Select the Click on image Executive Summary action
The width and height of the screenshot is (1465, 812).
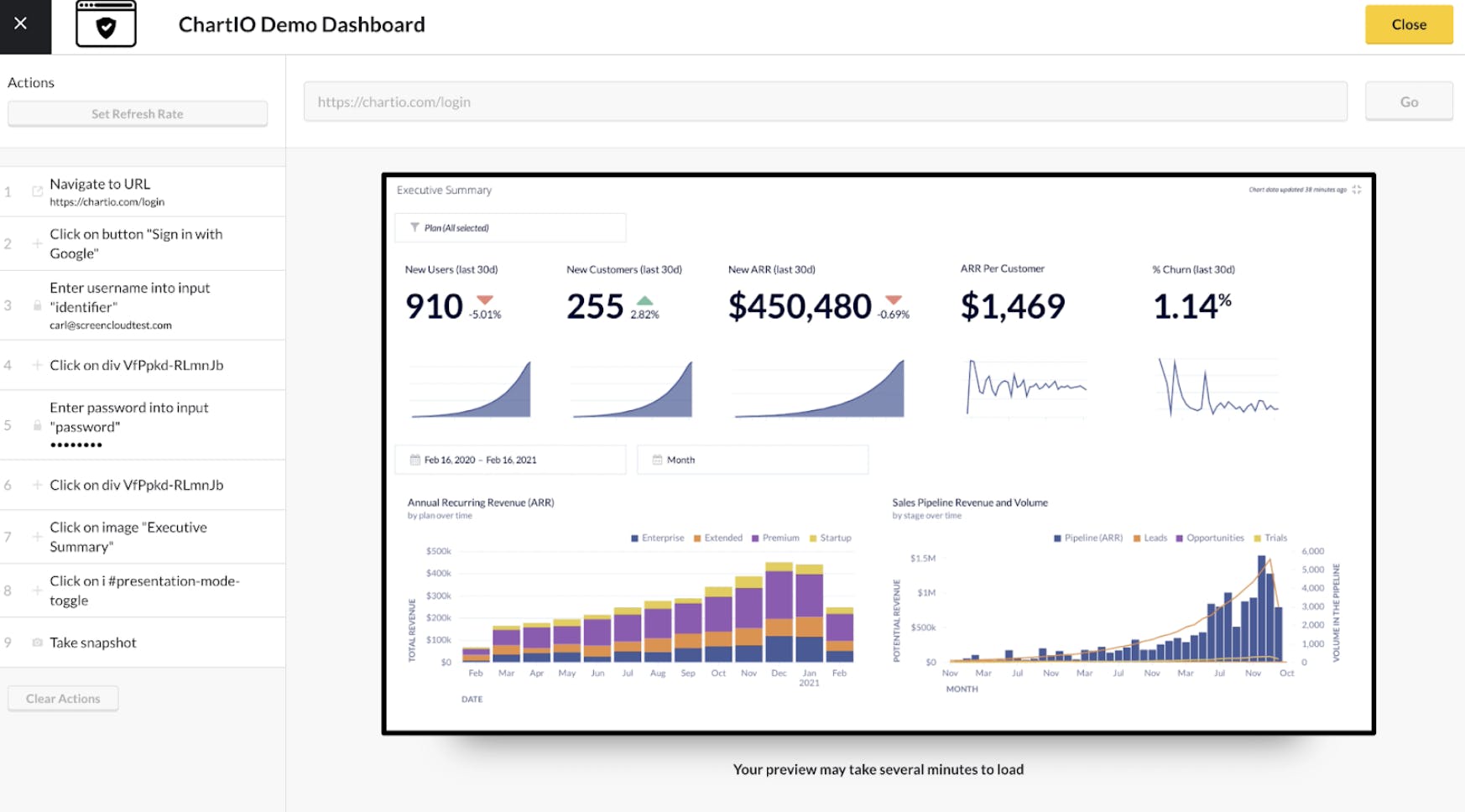click(x=143, y=537)
